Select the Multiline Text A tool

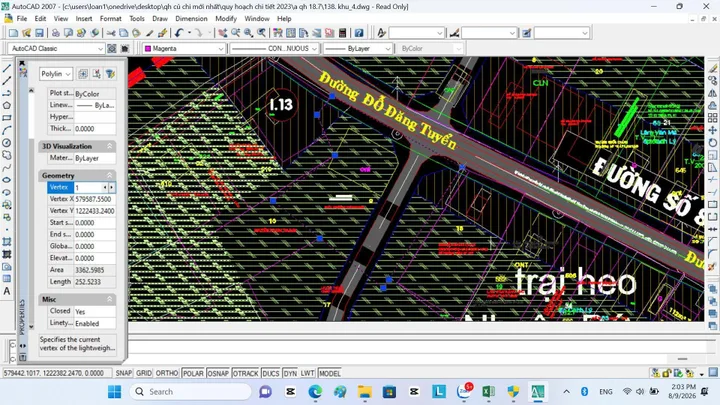tap(6, 291)
